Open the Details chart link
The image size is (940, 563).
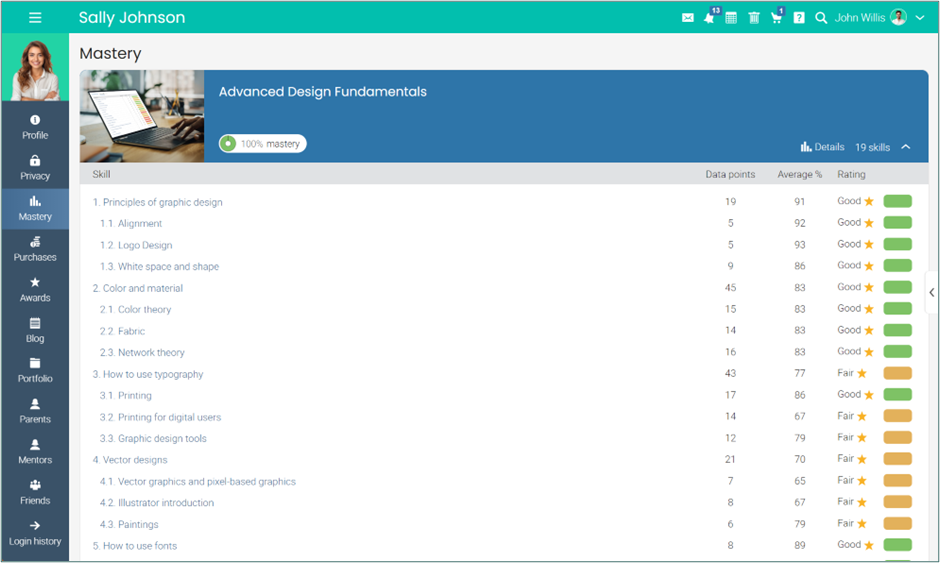[x=822, y=147]
